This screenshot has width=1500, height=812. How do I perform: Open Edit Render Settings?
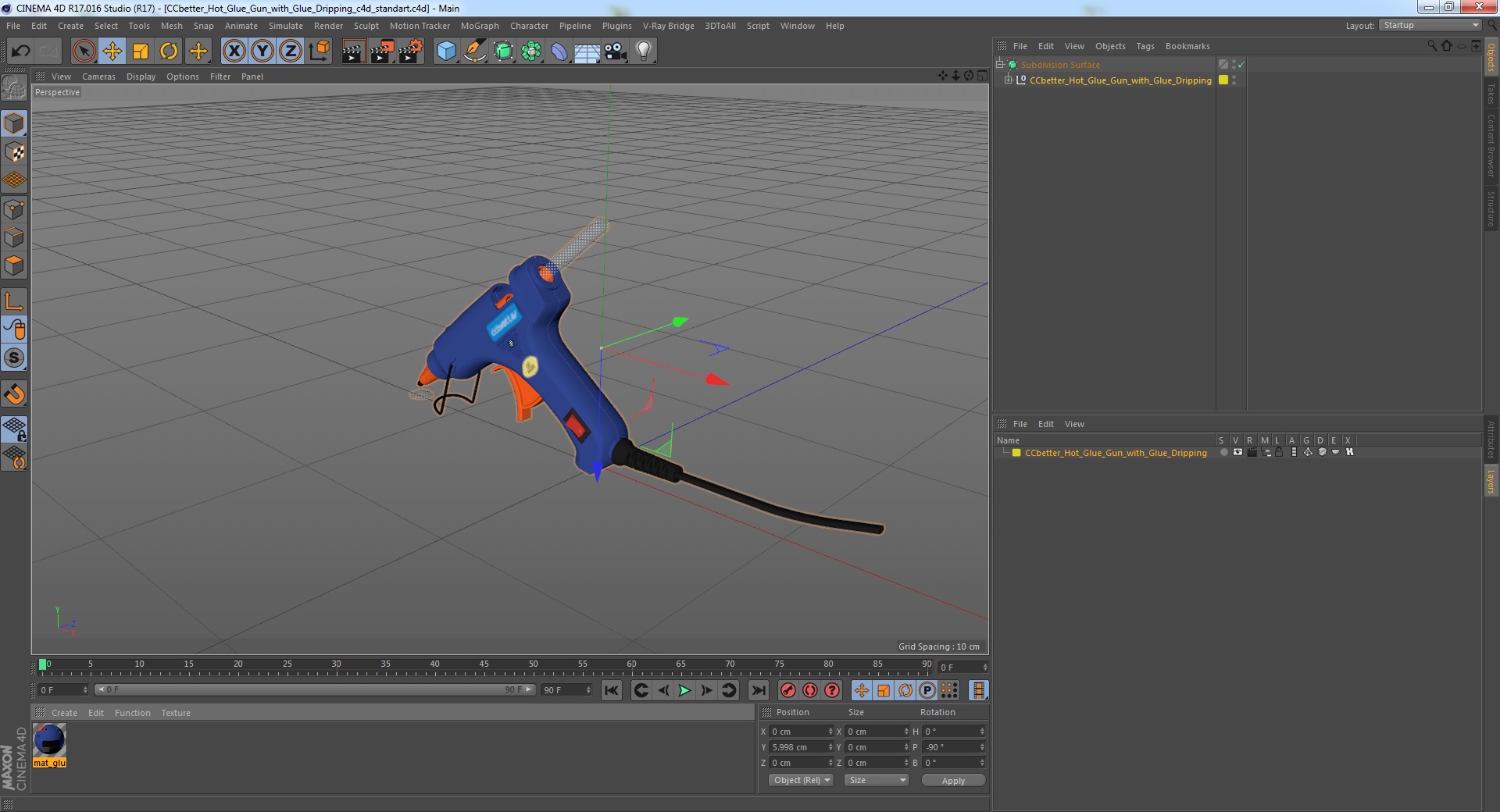coord(410,52)
